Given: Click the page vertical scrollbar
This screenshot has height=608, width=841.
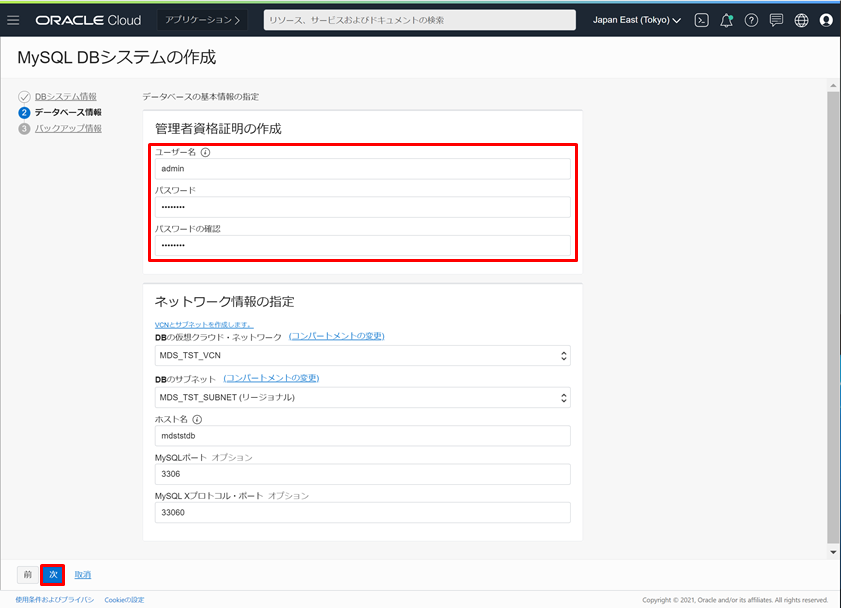Looking at the screenshot, I should coord(834,300).
